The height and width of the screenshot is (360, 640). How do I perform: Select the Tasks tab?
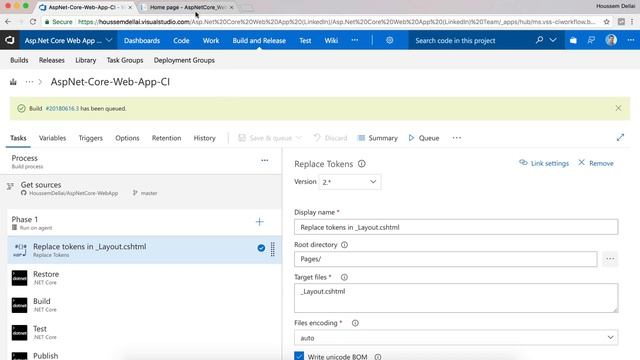18,138
